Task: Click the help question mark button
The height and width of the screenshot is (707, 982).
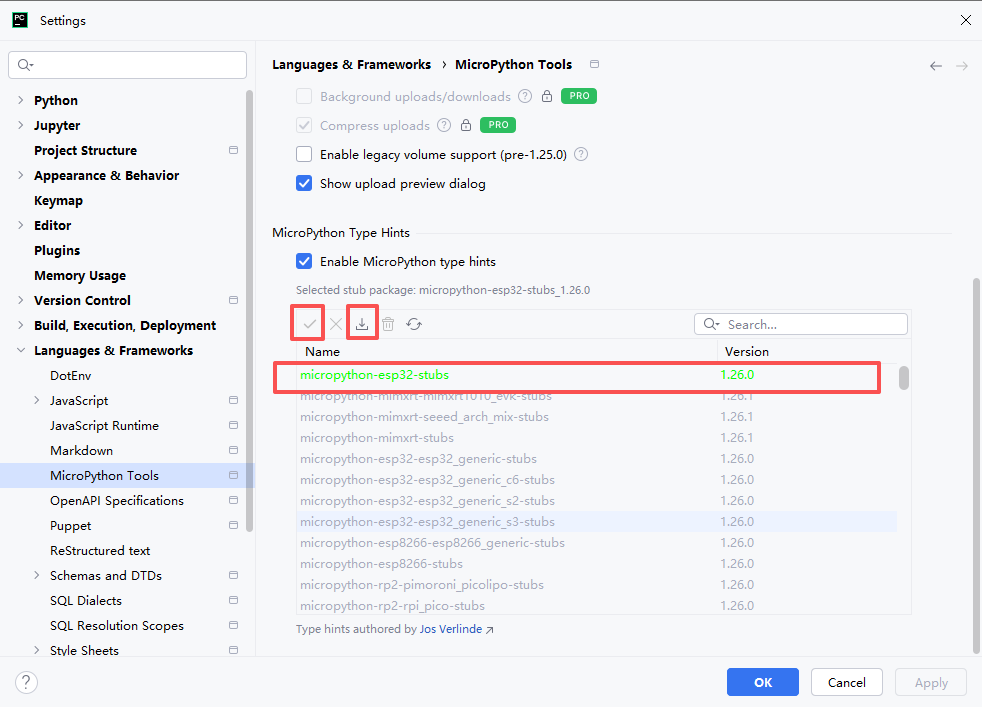Action: (26, 682)
